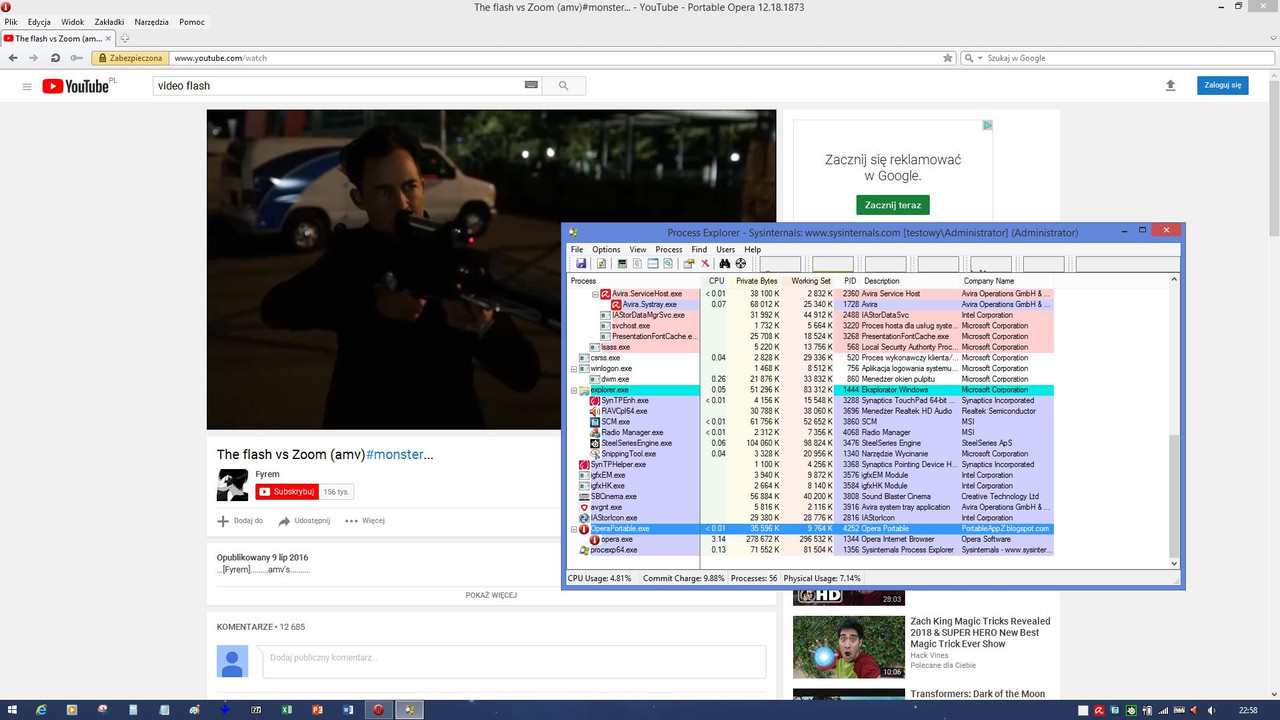Collapse the winlogon.exe tree node

click(574, 369)
